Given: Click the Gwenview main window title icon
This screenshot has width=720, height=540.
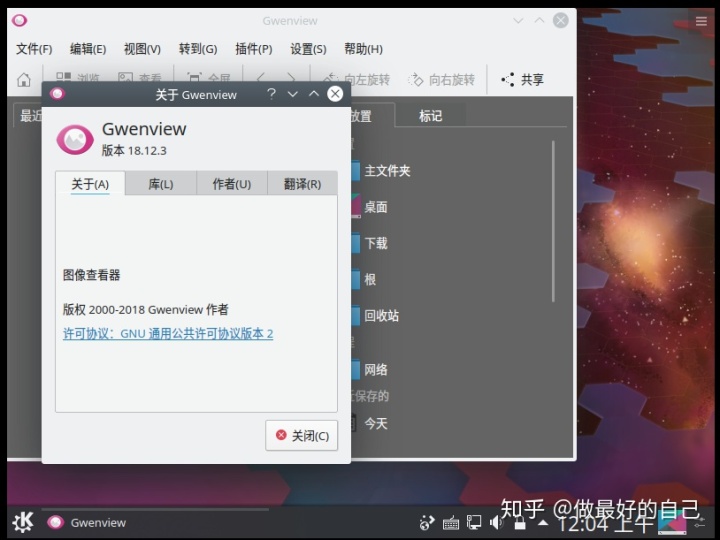Looking at the screenshot, I should point(19,20).
